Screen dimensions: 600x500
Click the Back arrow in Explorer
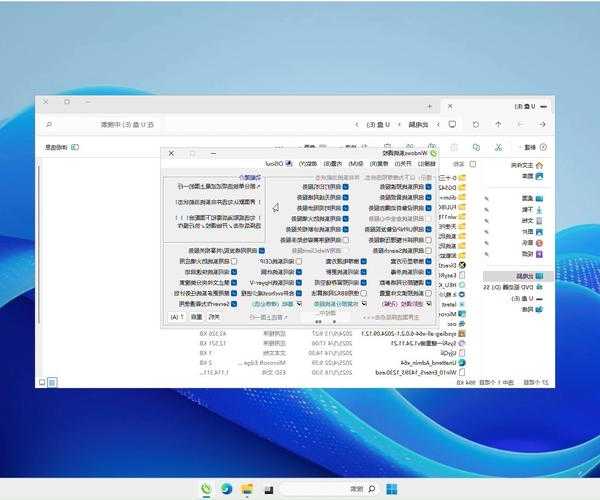tap(544, 125)
